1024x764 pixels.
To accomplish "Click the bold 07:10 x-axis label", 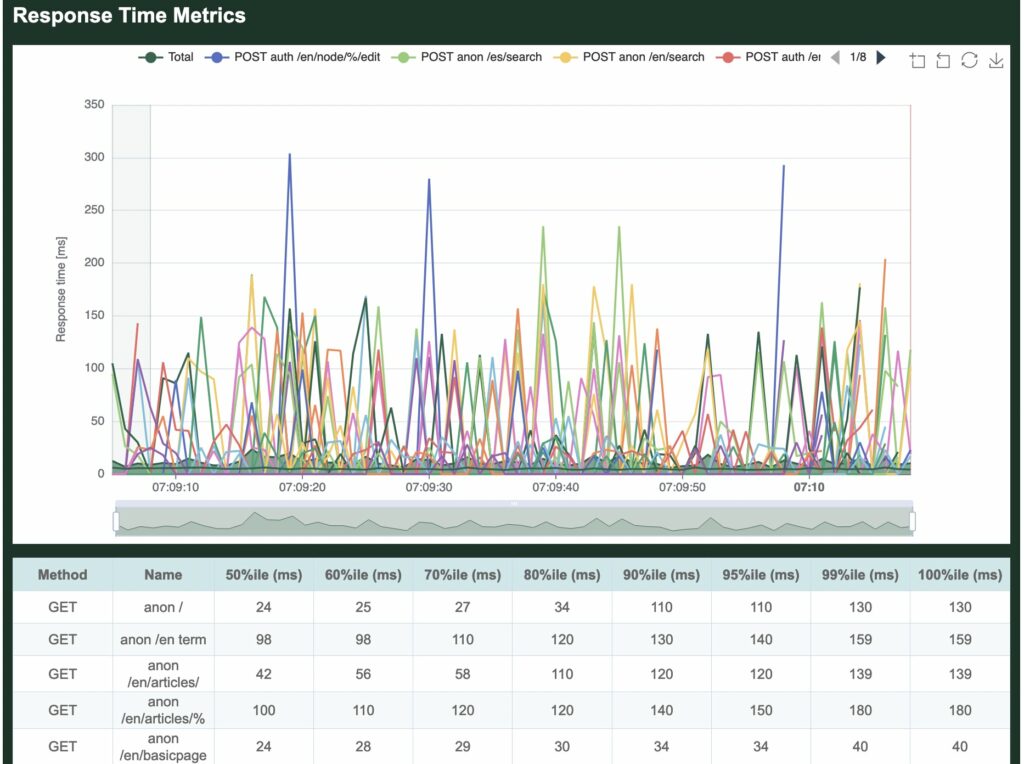I will (808, 487).
